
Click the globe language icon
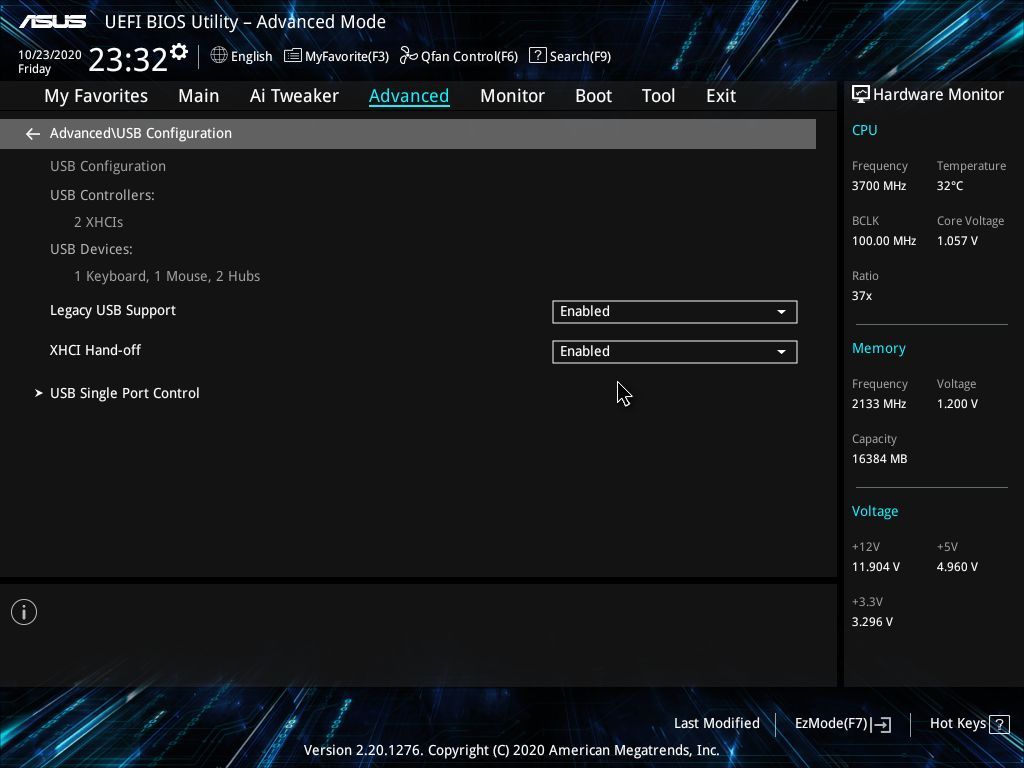tap(219, 56)
